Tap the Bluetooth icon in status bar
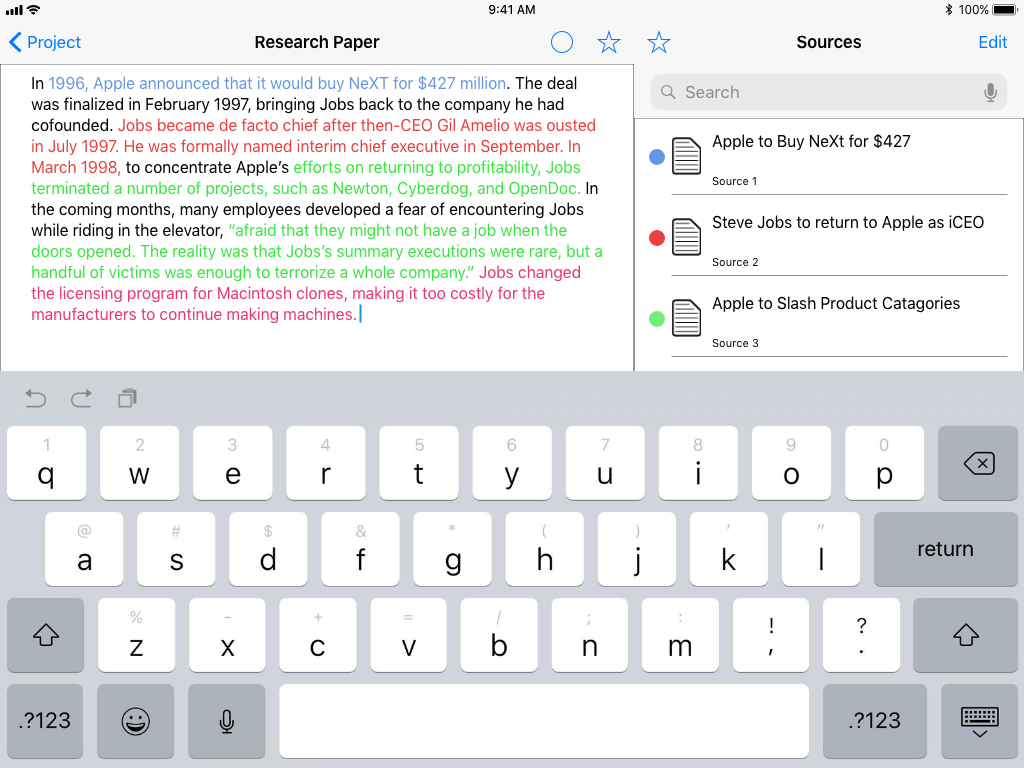 click(x=949, y=10)
